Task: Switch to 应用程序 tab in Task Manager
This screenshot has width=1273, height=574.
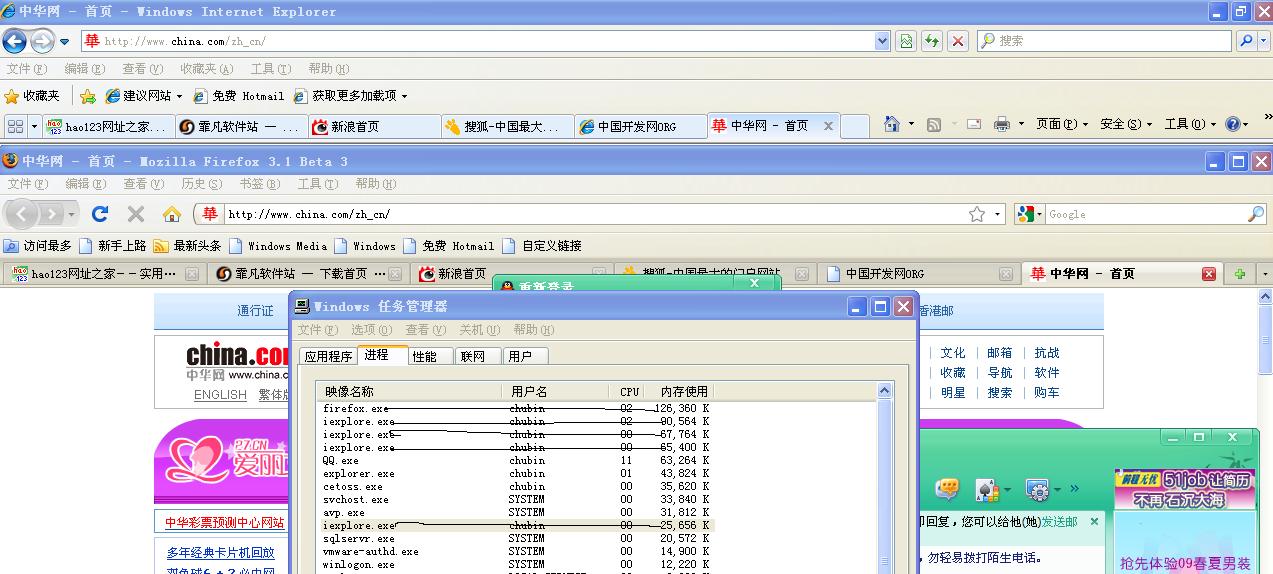Action: tap(328, 356)
